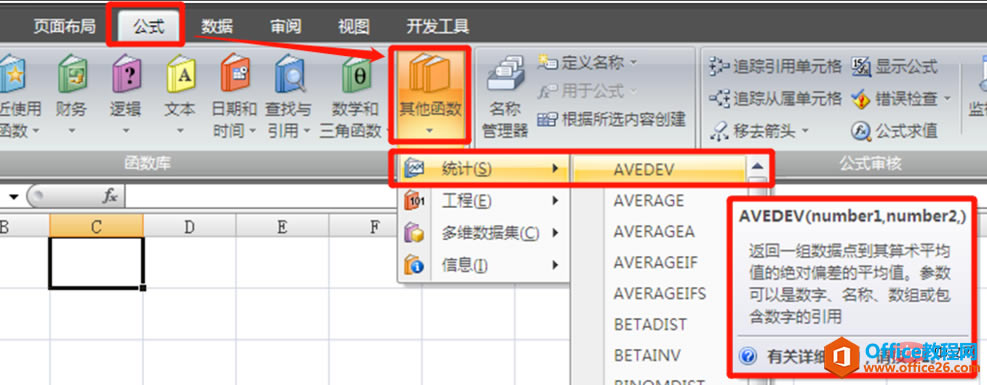Click 追踪引用单元格

click(x=775, y=66)
